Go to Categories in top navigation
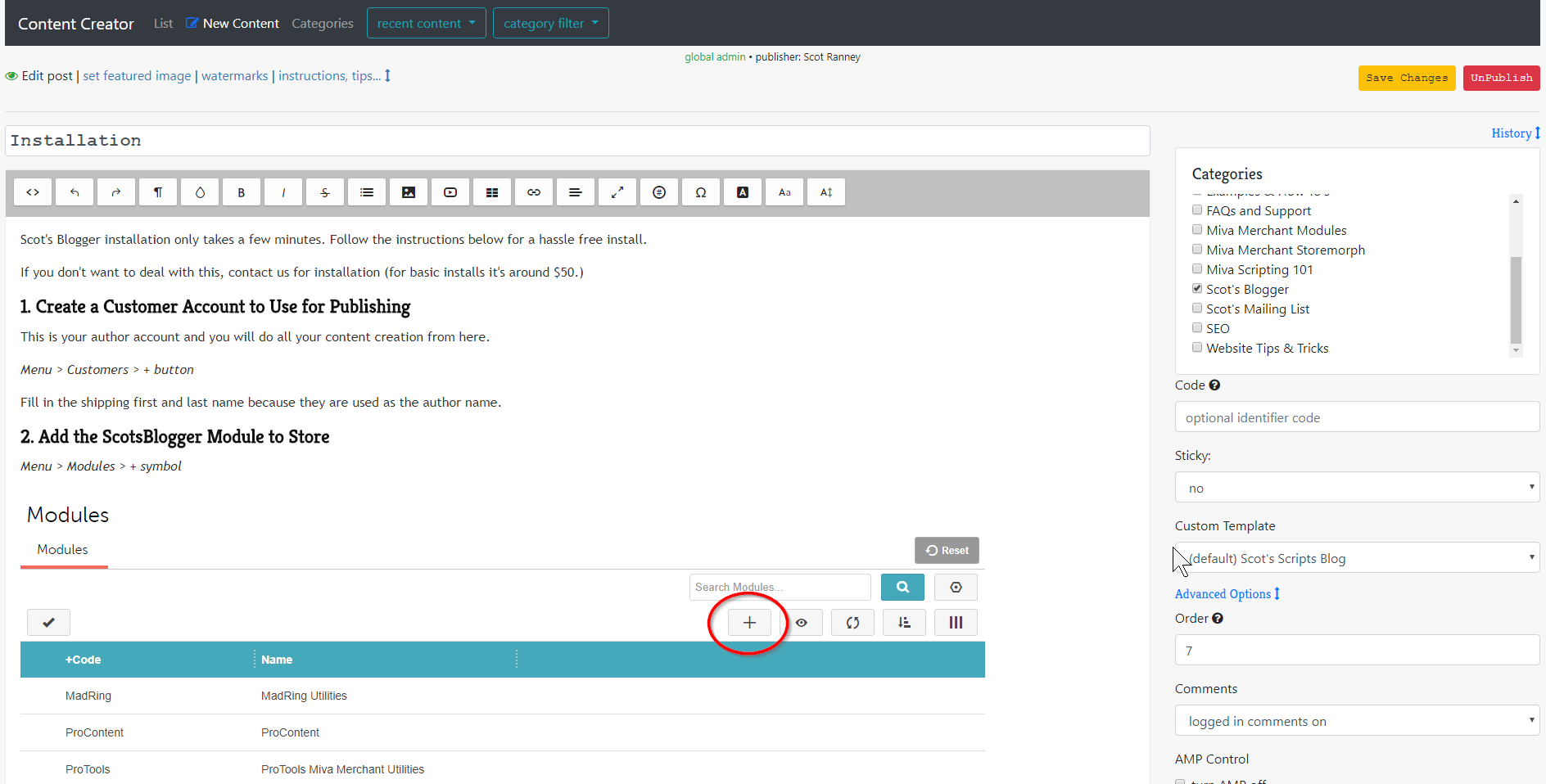This screenshot has height=784, width=1546. [323, 23]
